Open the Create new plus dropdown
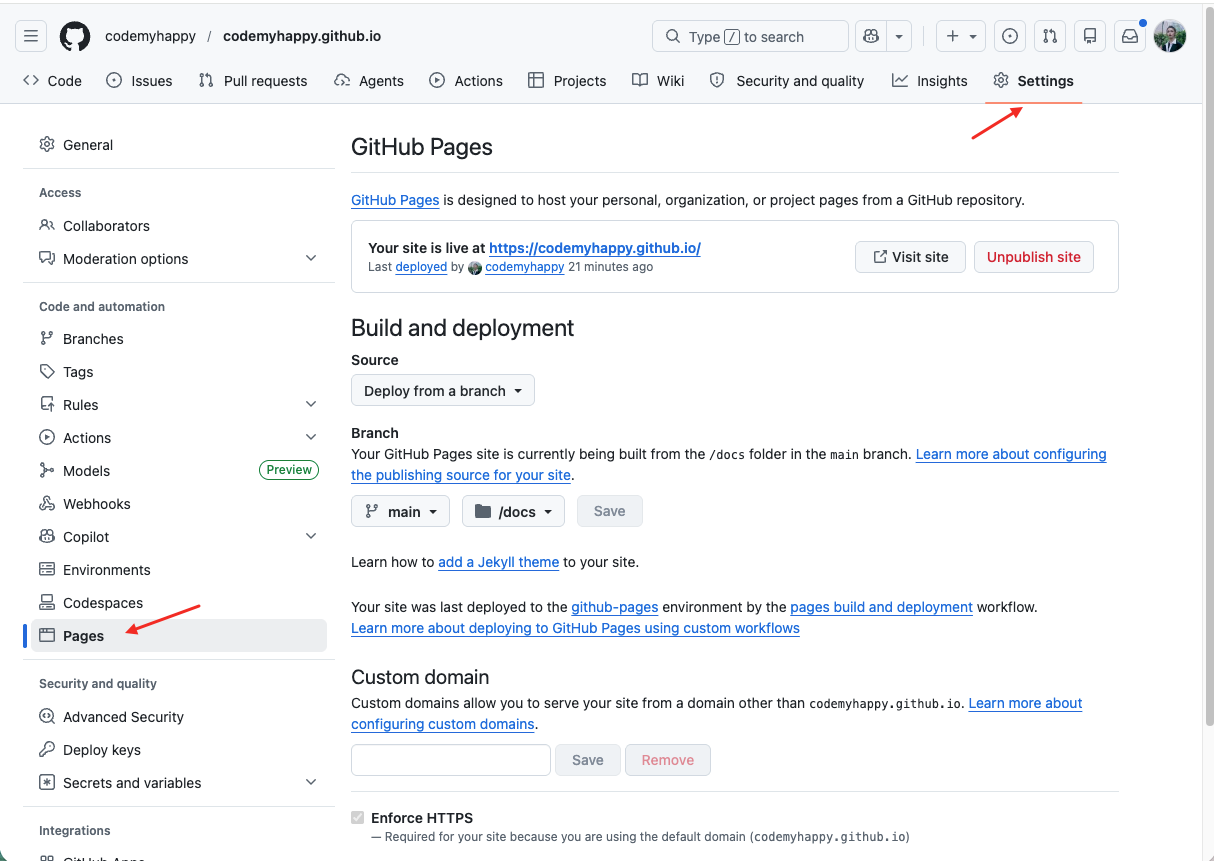Viewport: 1214px width, 861px height. pyautogui.click(x=961, y=36)
